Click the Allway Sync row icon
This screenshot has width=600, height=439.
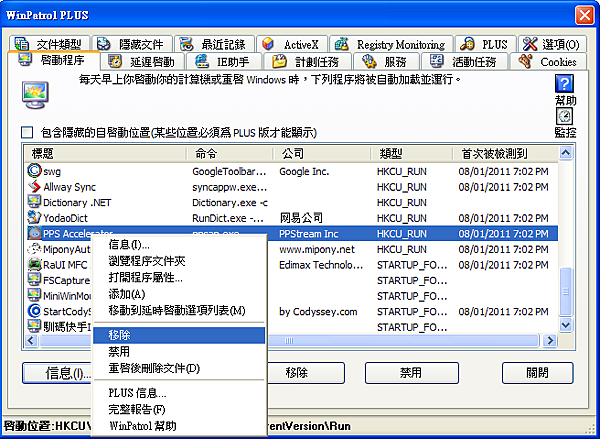[x=34, y=186]
